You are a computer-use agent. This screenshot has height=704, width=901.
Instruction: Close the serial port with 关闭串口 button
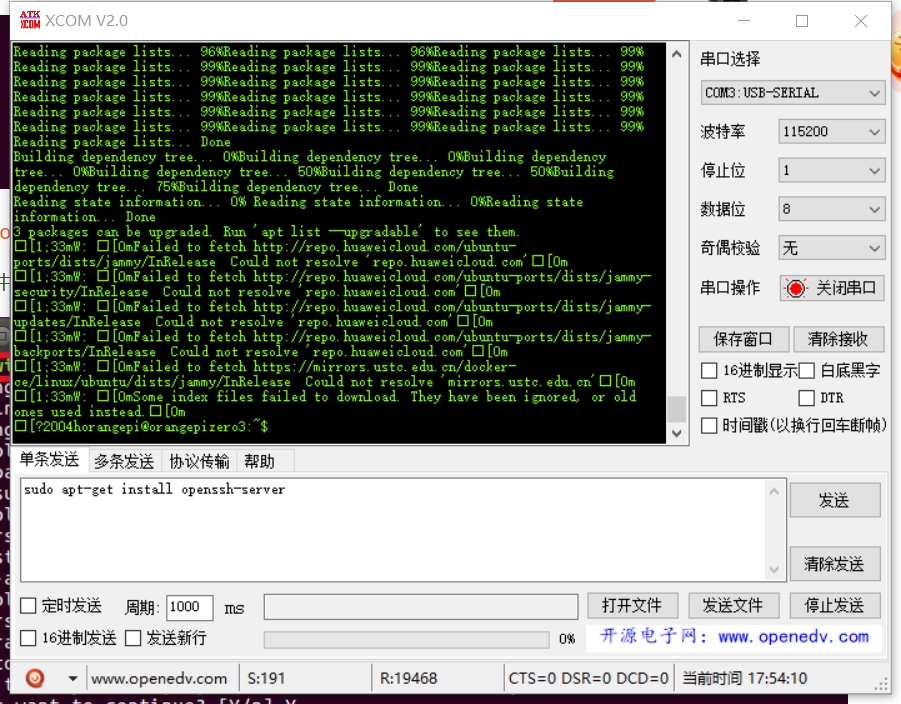pyautogui.click(x=833, y=288)
